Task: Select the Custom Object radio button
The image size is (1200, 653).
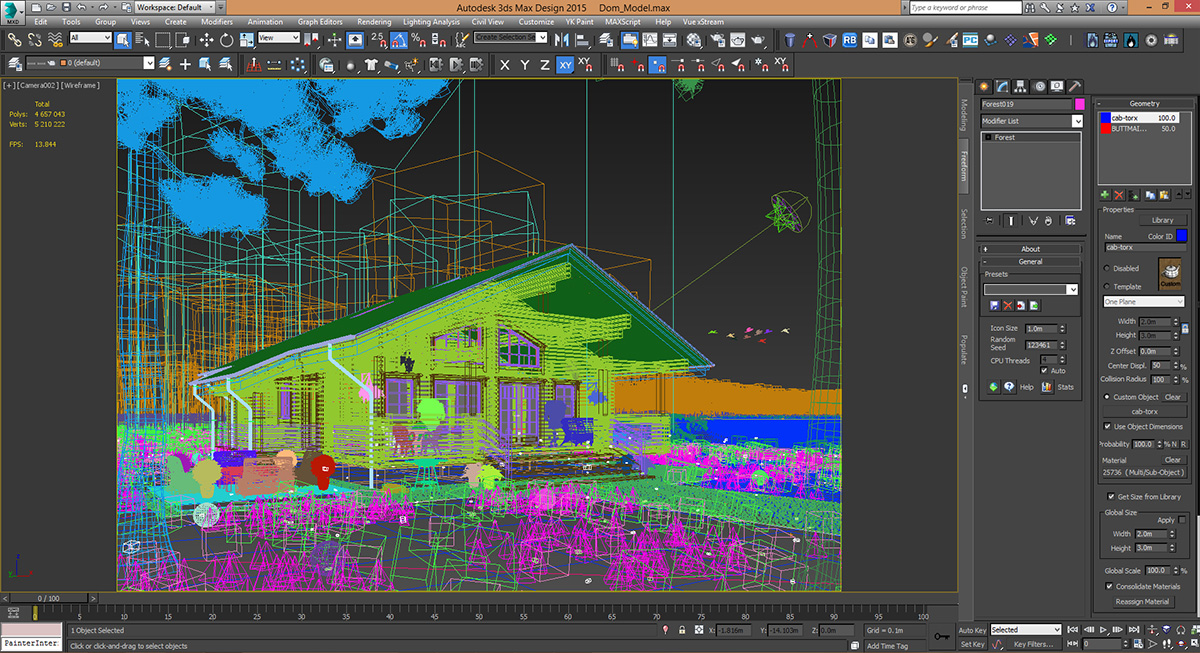Action: point(1106,397)
